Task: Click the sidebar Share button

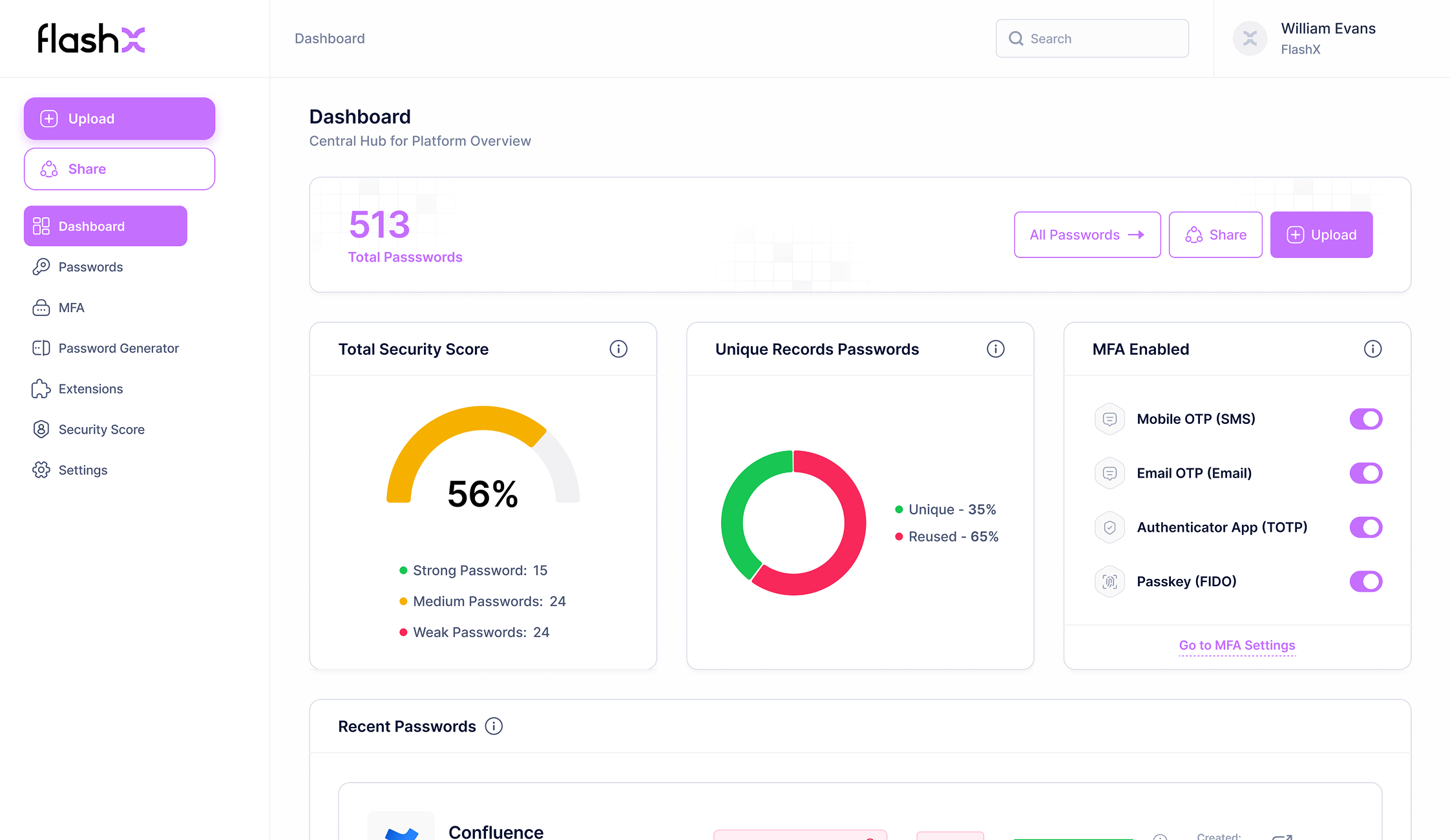Action: [120, 169]
